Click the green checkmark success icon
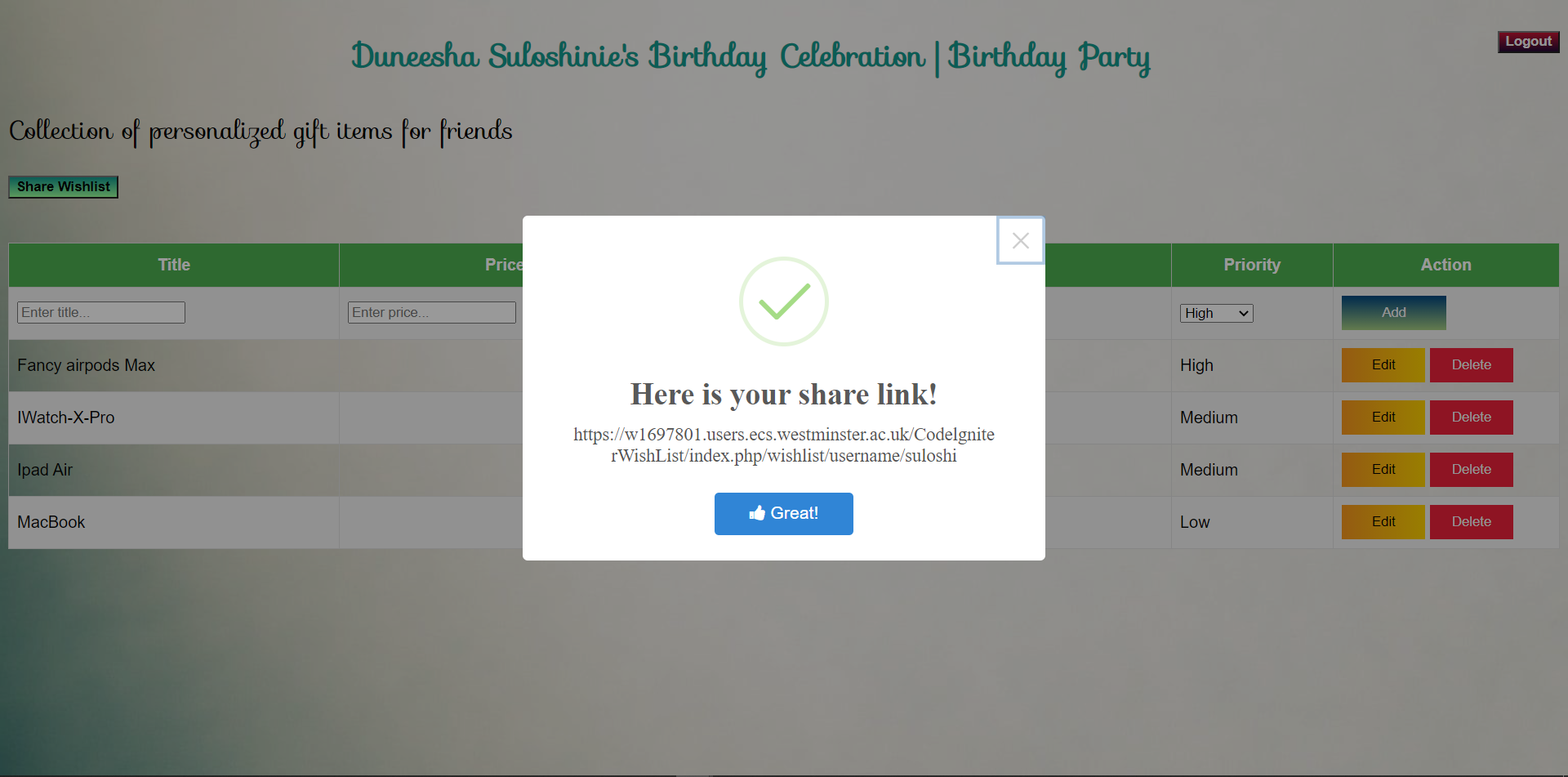Viewport: 1568px width, 777px height. click(783, 301)
